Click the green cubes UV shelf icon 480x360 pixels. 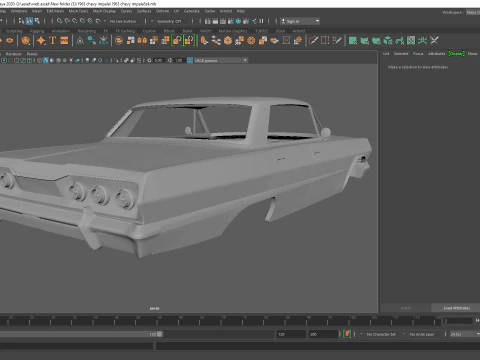click(388, 41)
